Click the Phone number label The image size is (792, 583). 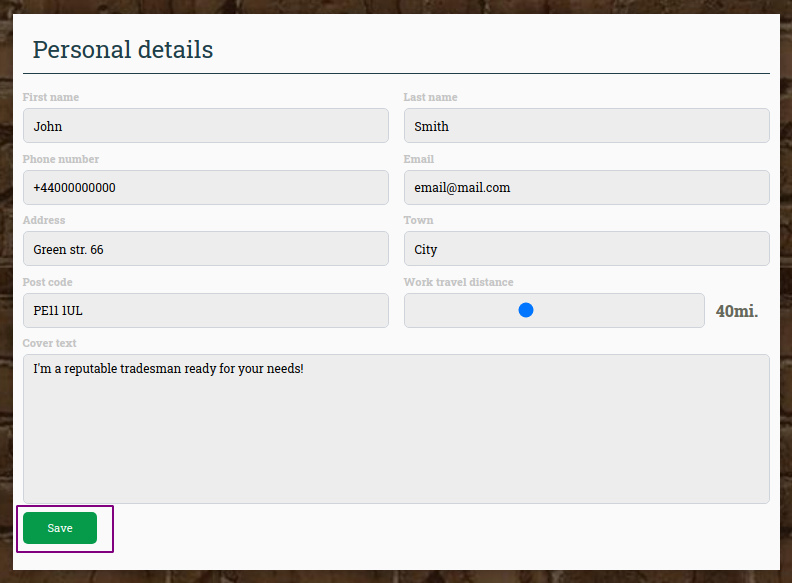pos(61,159)
